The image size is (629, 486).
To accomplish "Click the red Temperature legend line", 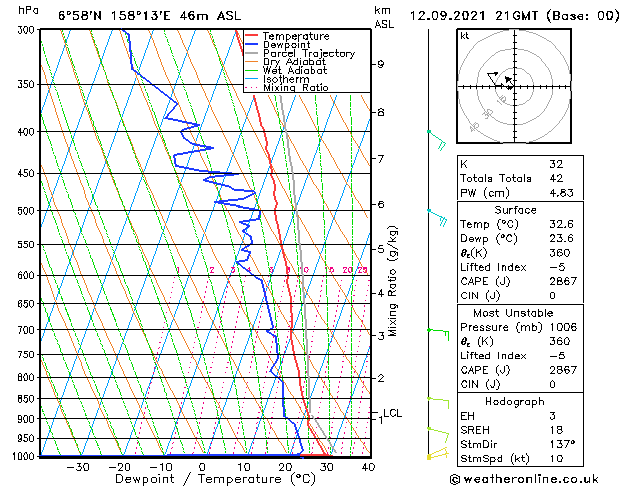I will (x=252, y=36).
